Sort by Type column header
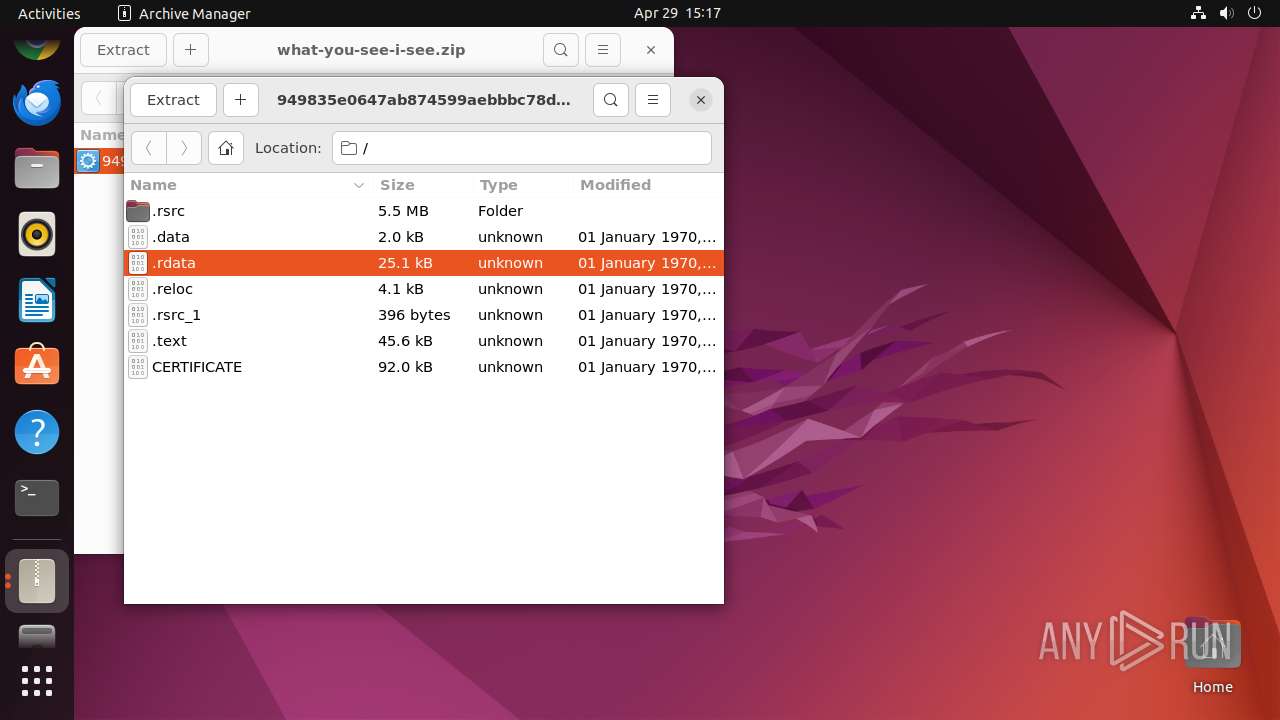 point(522,185)
